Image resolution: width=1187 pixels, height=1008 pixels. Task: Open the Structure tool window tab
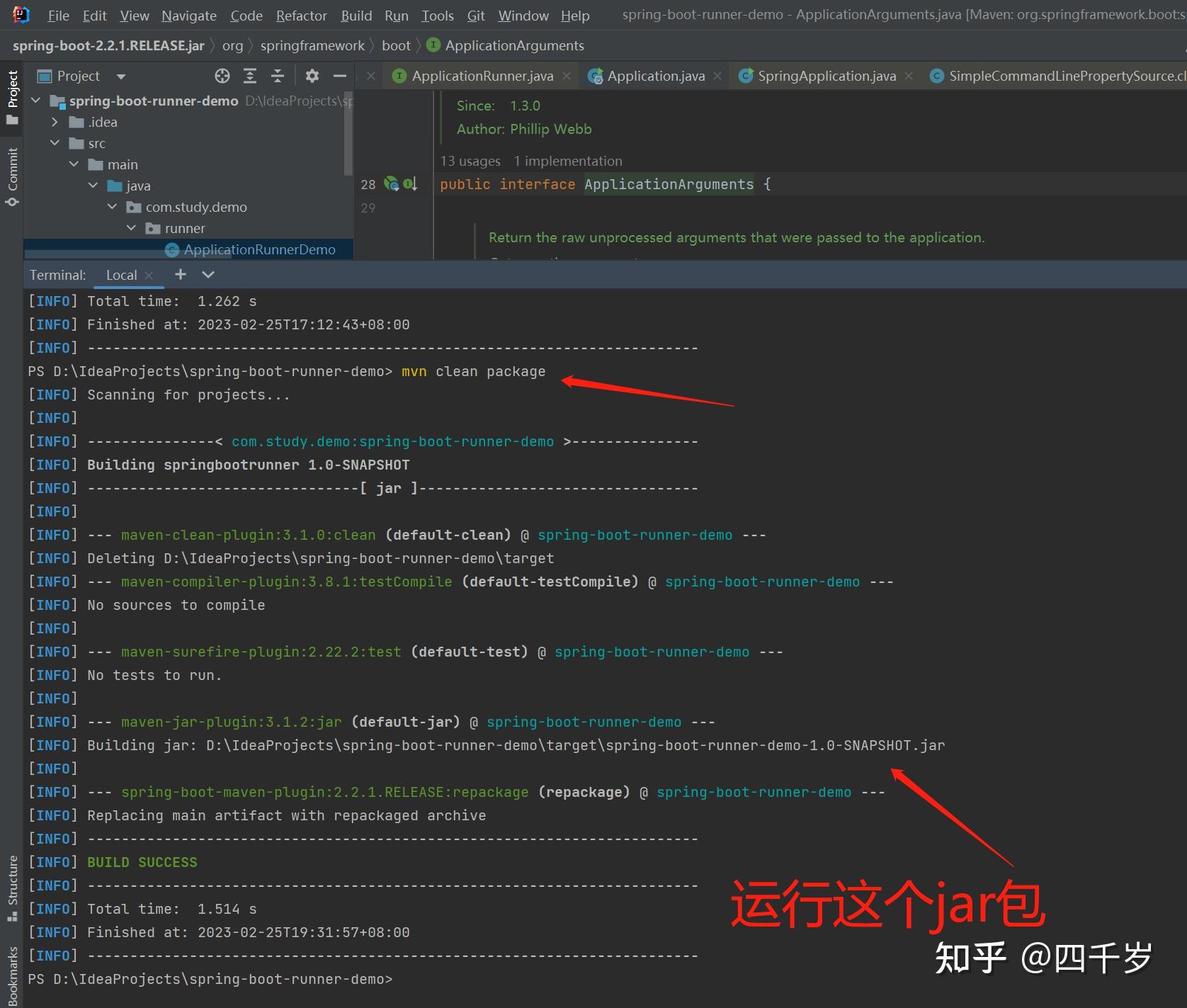coord(12,888)
